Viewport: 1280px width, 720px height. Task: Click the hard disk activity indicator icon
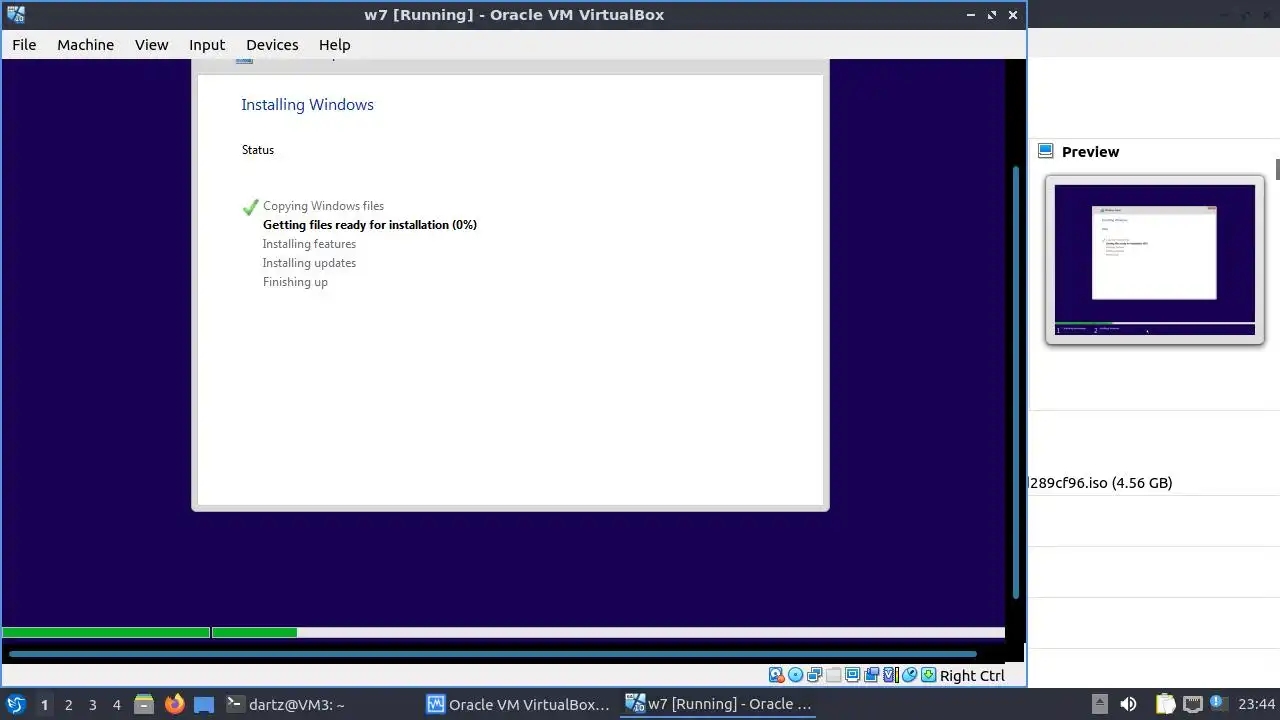point(776,675)
